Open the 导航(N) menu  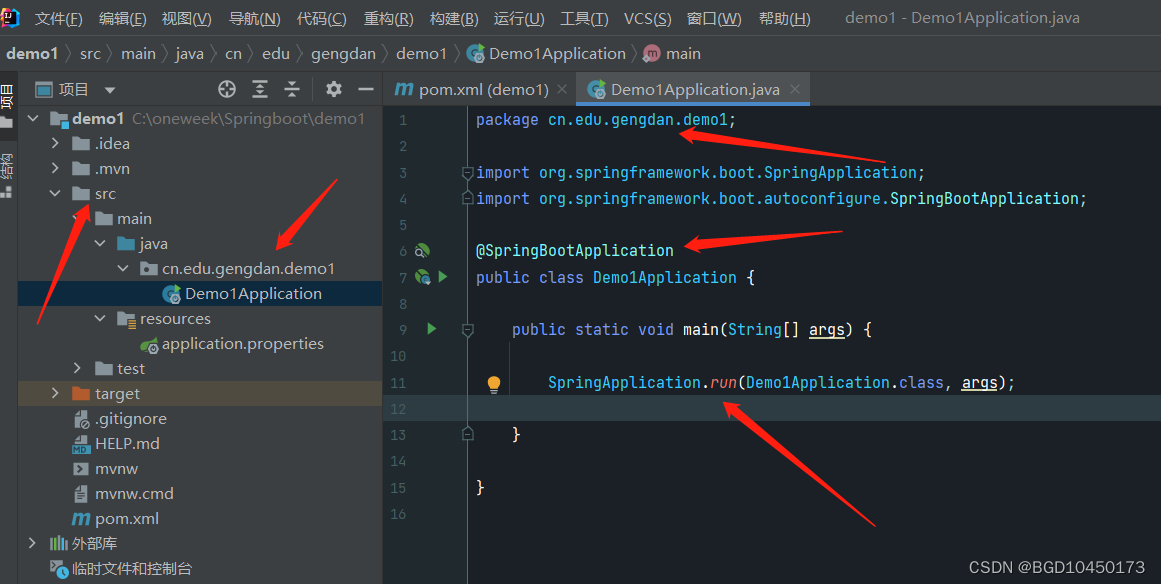coord(255,19)
